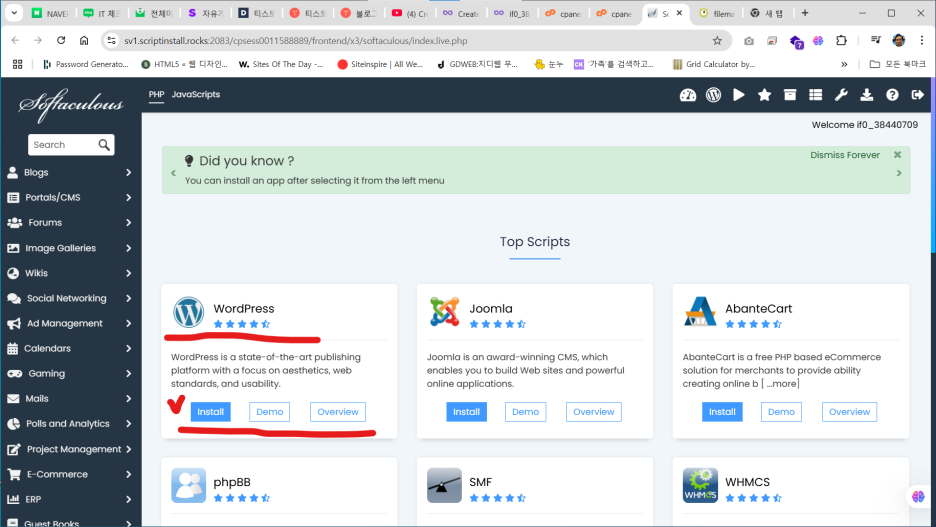Expand the Blogs category
The image size is (936, 527).
click(x=70, y=172)
